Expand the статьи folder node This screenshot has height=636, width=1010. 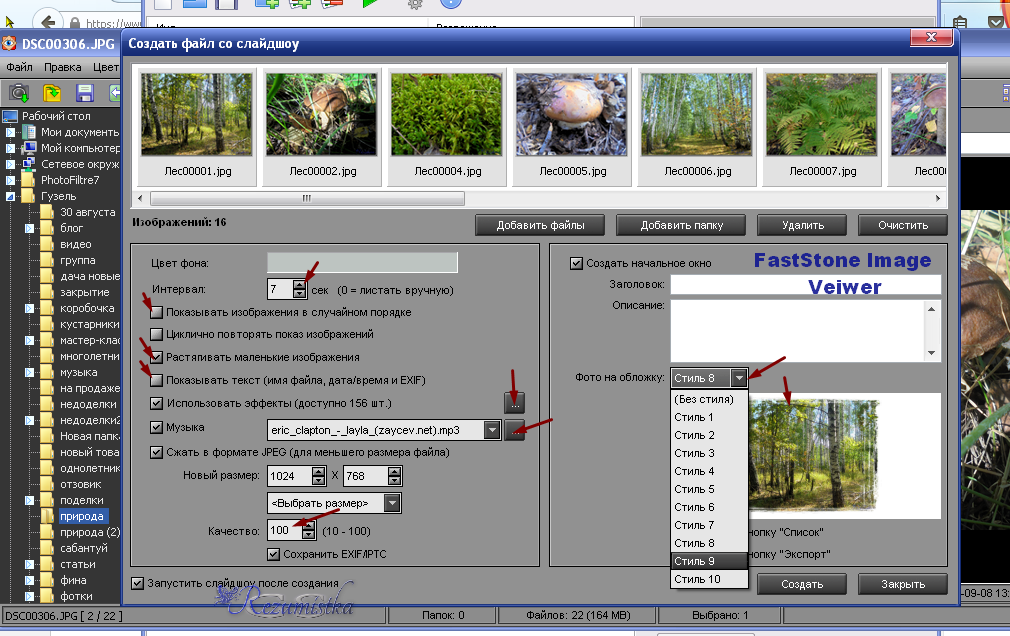coord(29,564)
